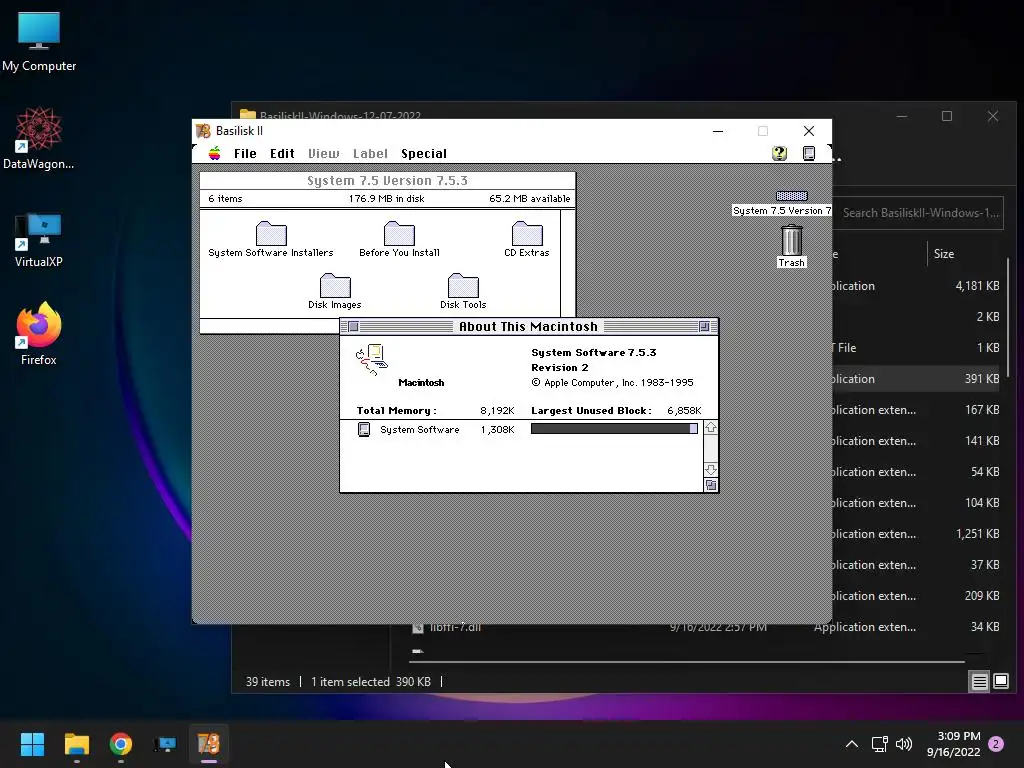1024x768 pixels.
Task: Click the System Software row icon
Action: (364, 429)
